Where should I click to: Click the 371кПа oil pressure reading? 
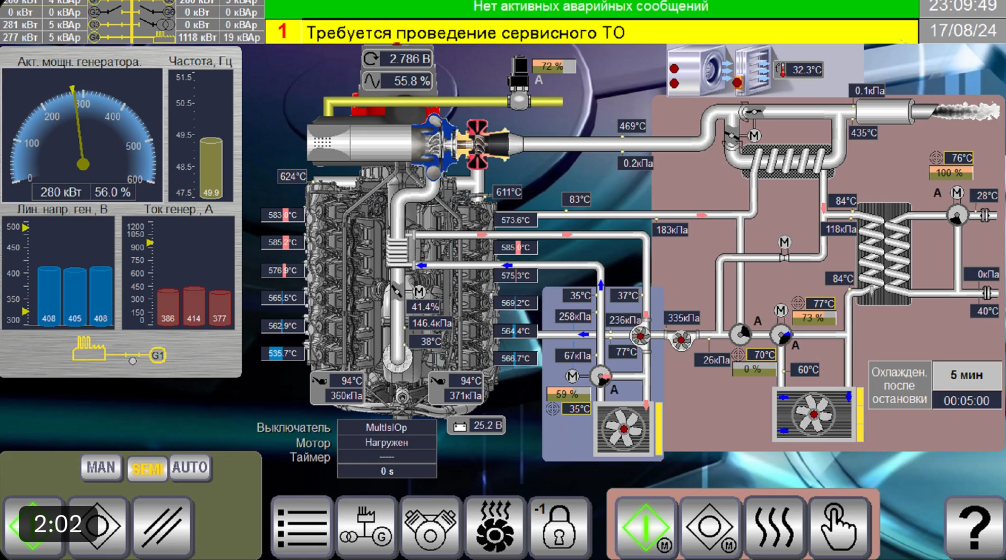tap(465, 396)
